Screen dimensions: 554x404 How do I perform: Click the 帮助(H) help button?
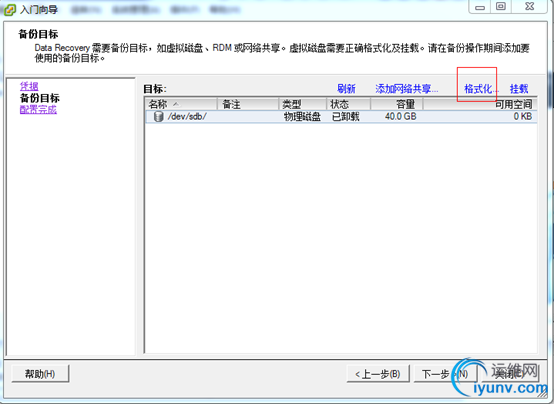click(40, 374)
